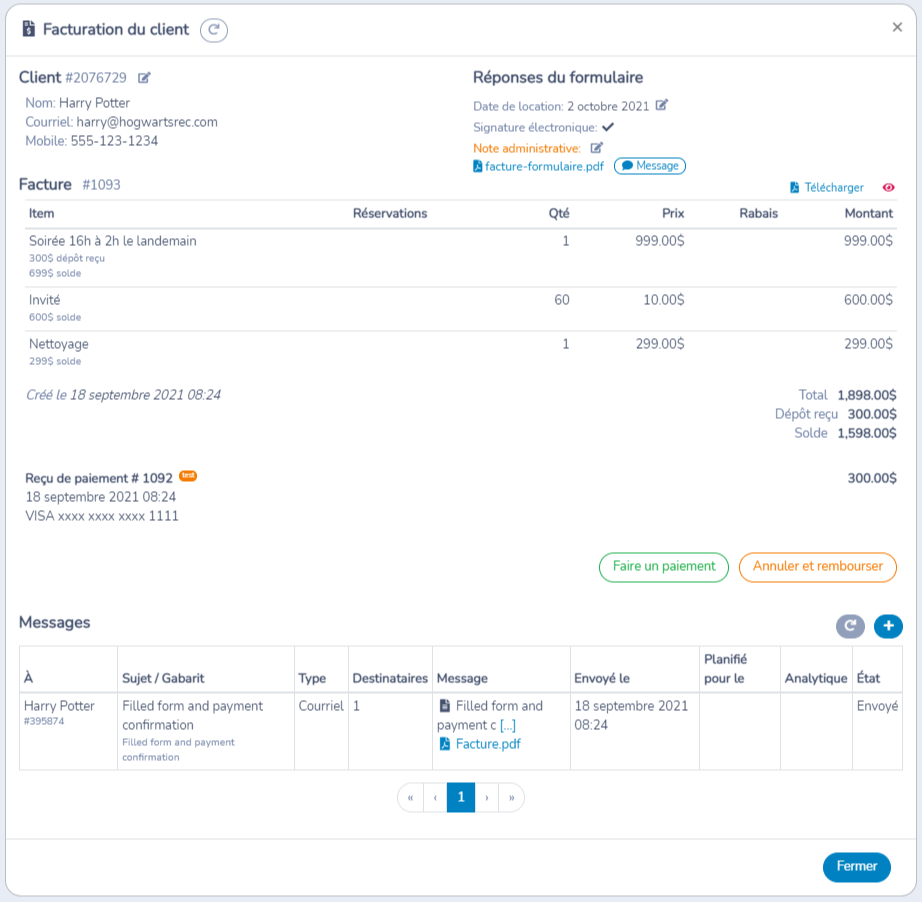The width and height of the screenshot is (922, 903).
Task: Click the mobile number 555-123-1234
Action: click(x=114, y=141)
